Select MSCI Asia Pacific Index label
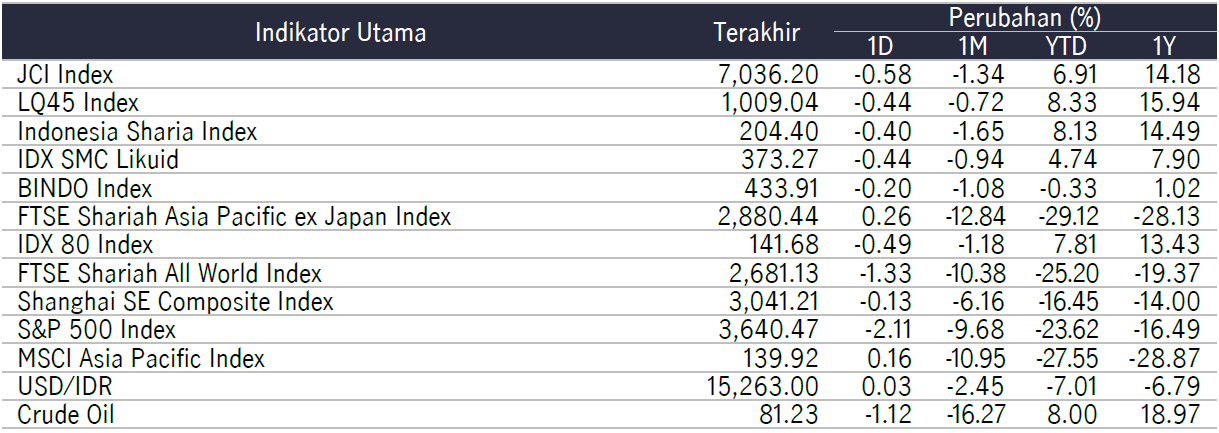 tap(141, 358)
